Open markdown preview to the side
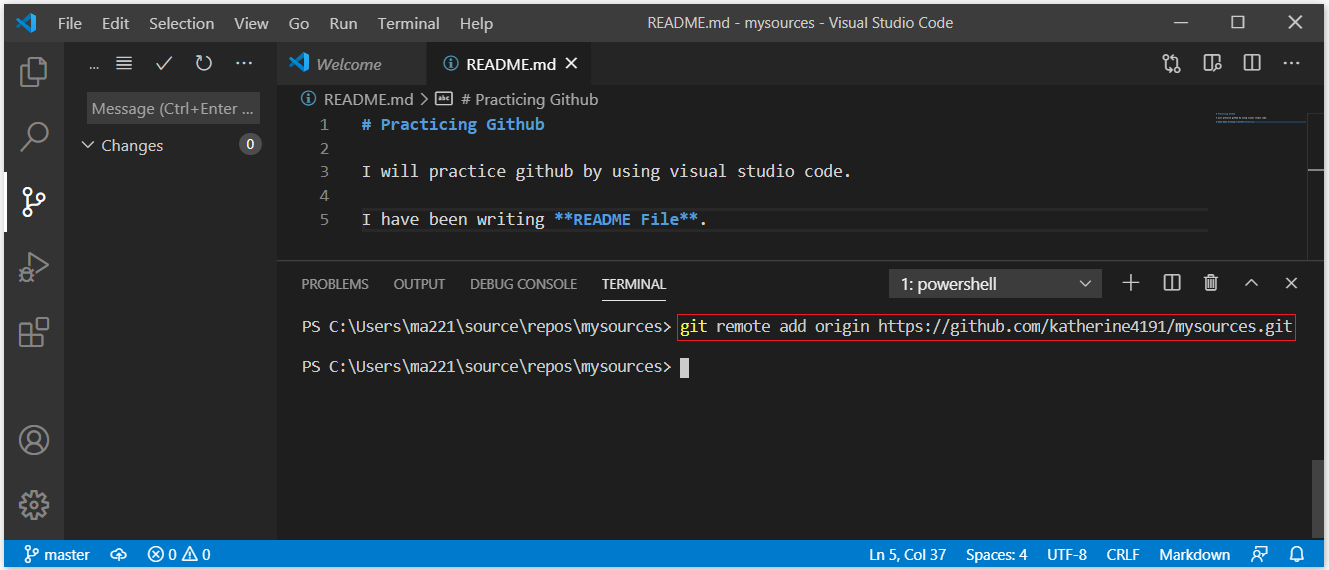This screenshot has height=570, width=1329. pos(1212,63)
